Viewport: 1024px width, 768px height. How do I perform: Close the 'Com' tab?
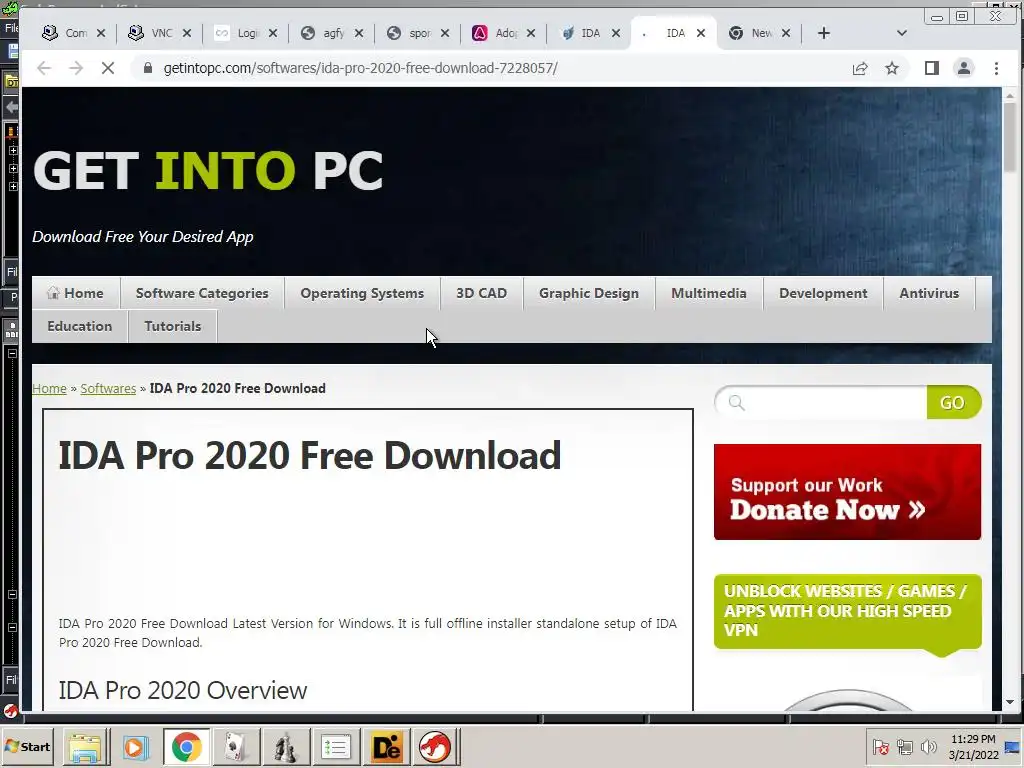click(x=101, y=33)
